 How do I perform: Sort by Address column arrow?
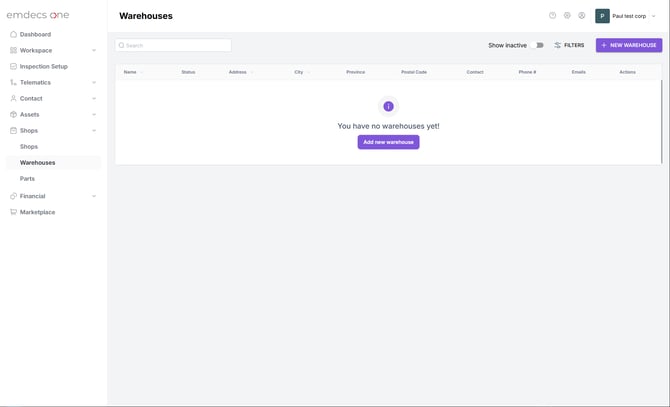click(x=252, y=72)
